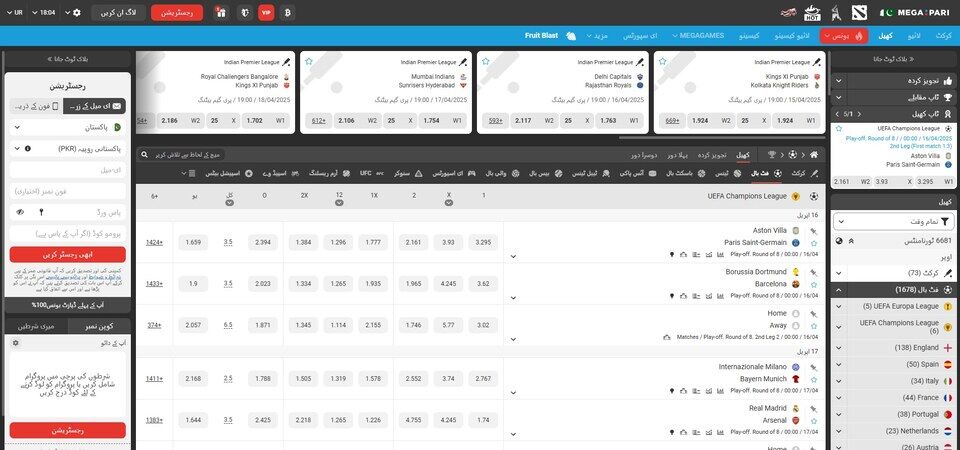Open the all-time filter dropdown

pyautogui.click(x=893, y=222)
